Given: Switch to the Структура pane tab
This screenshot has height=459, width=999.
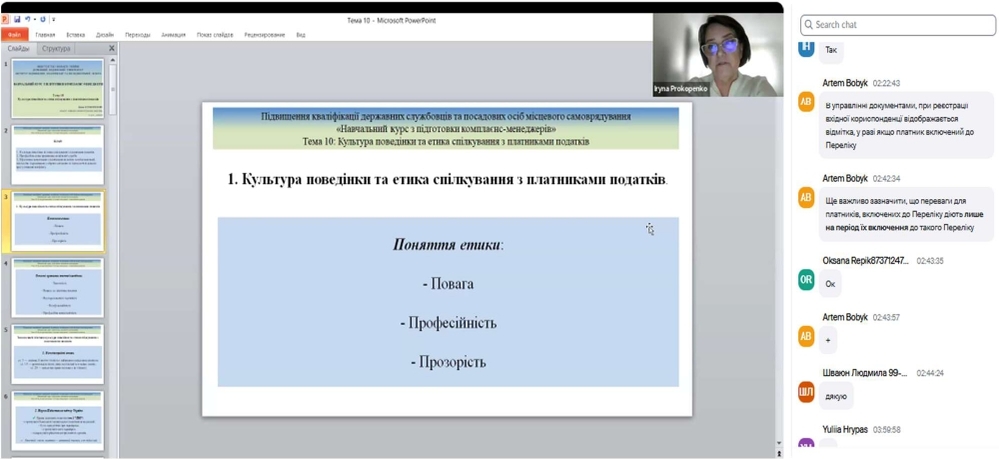Looking at the screenshot, I should 56,48.
